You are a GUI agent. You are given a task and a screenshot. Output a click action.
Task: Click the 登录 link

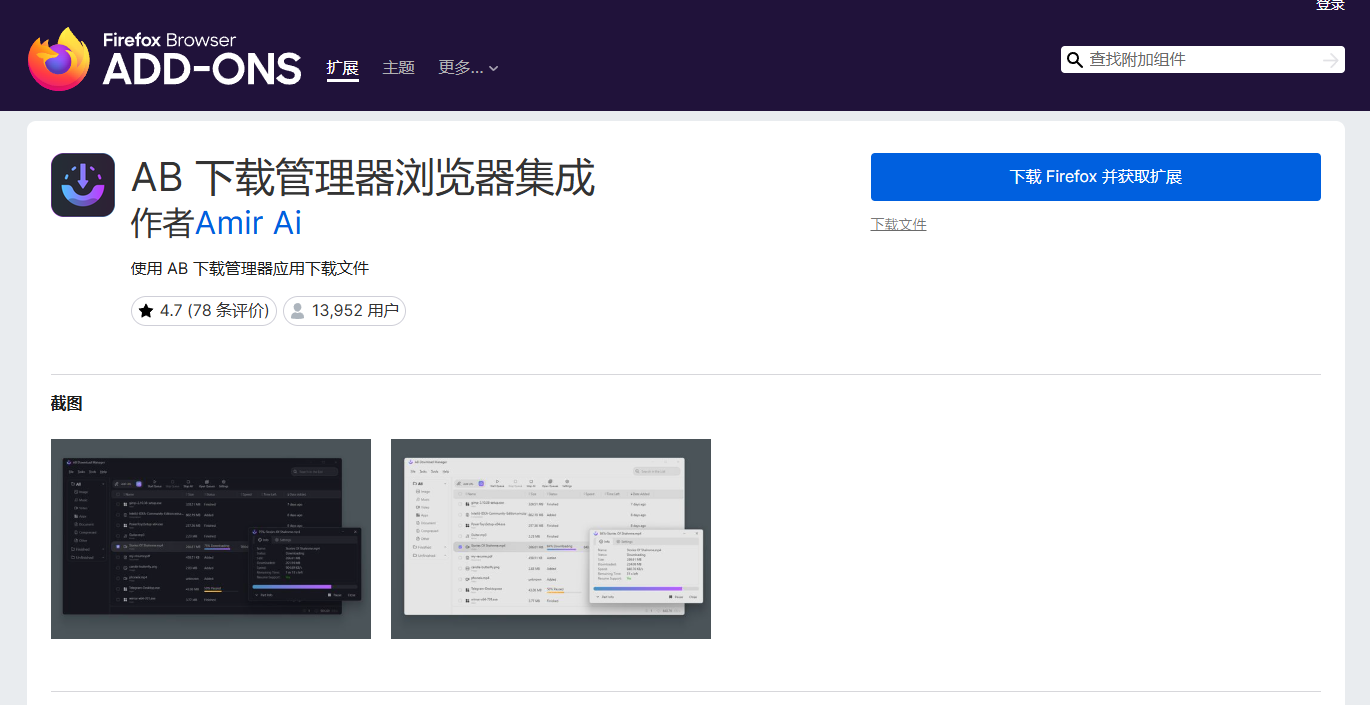coord(1330,5)
